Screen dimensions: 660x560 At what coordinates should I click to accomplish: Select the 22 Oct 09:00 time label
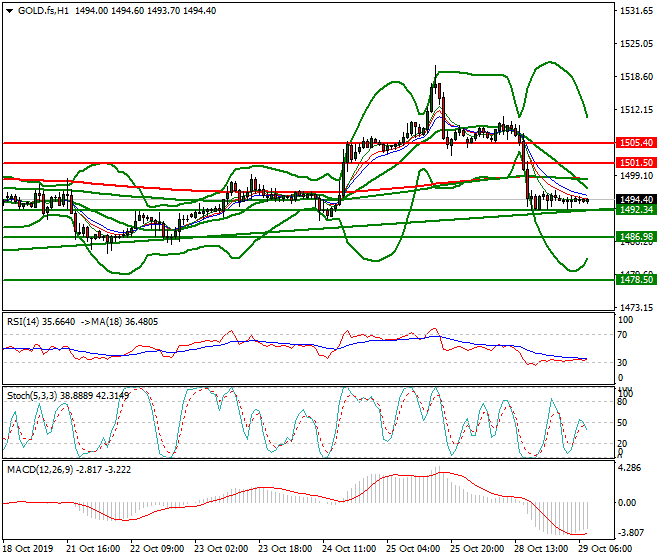point(157,549)
